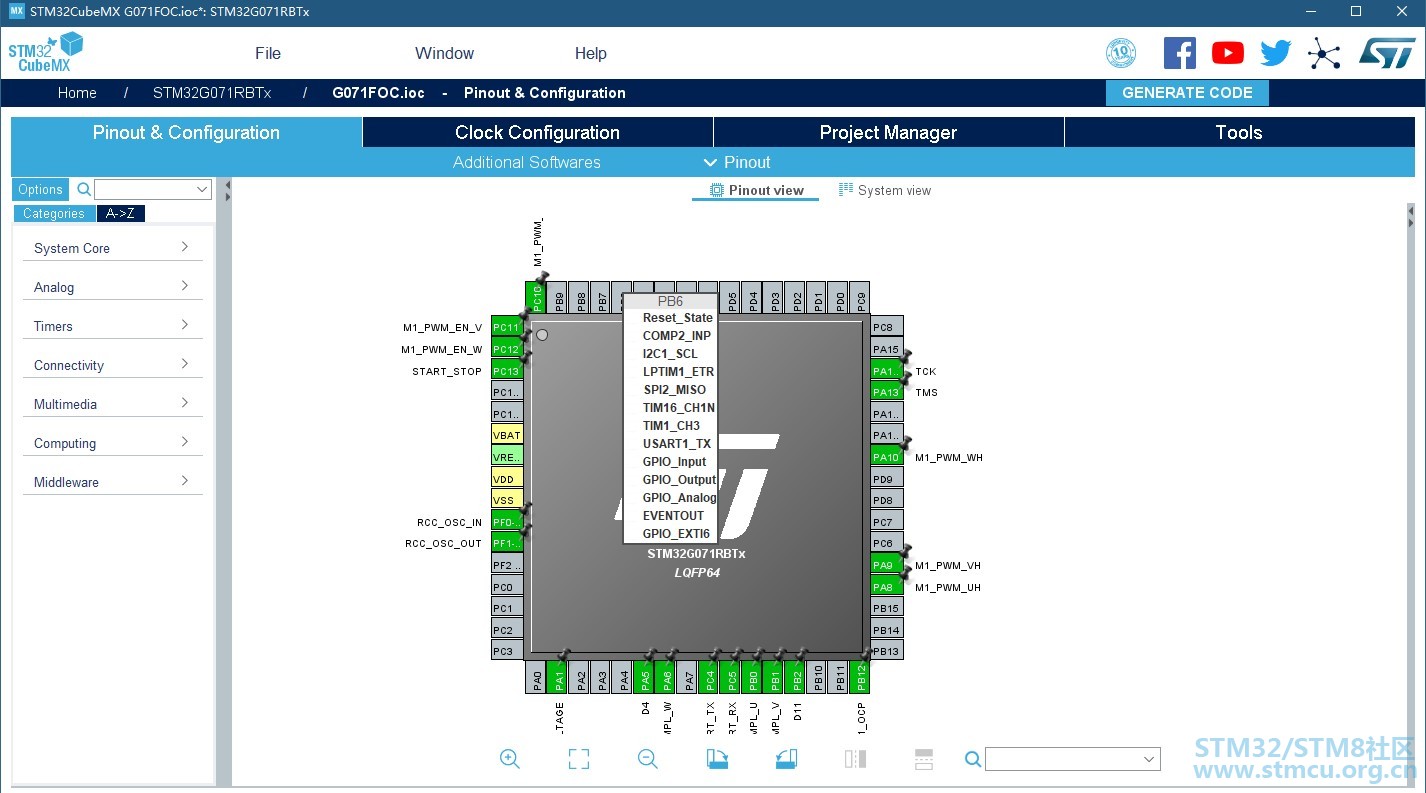The width and height of the screenshot is (1426, 793).
Task: Switch to System view
Action: tap(885, 190)
